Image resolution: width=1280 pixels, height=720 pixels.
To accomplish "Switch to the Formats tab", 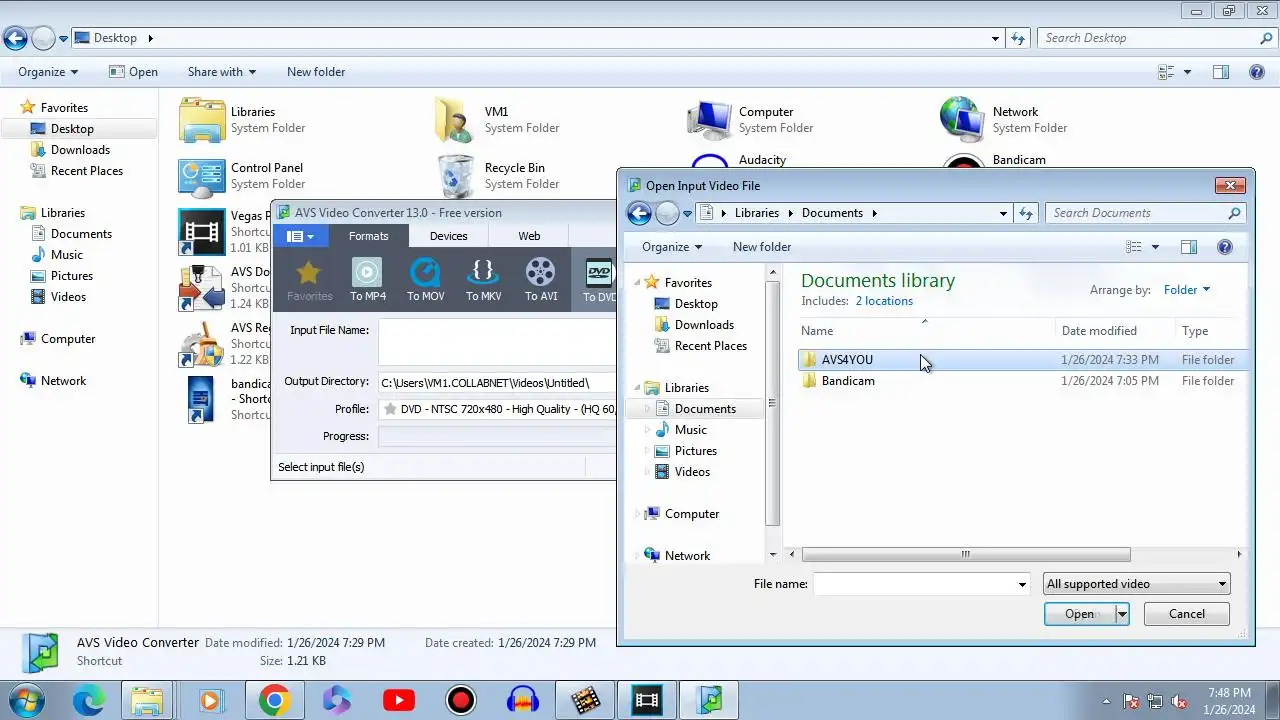I will 368,236.
